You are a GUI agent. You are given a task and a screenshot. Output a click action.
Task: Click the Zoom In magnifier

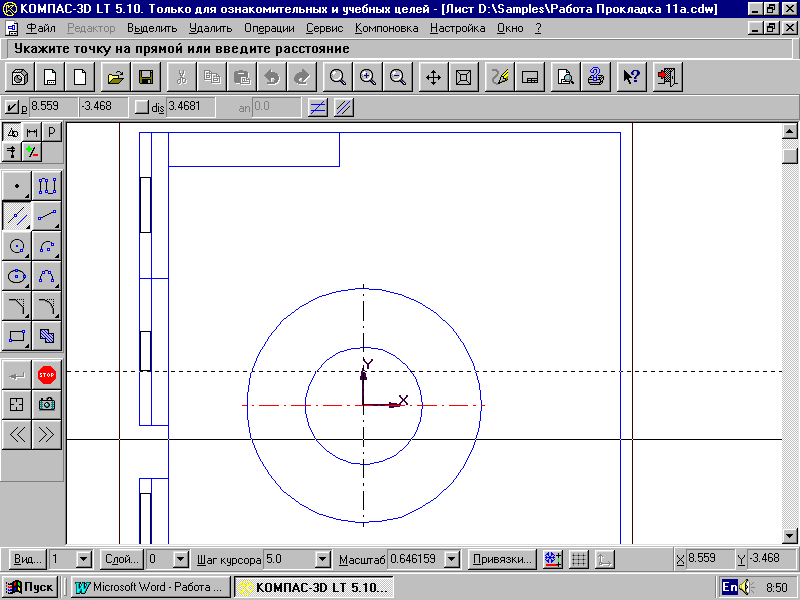pos(368,77)
